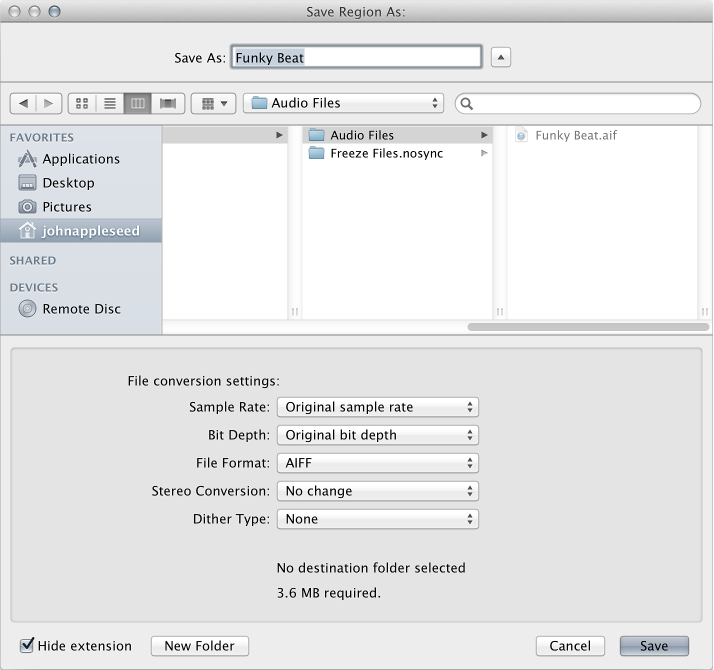714x670 pixels.
Task: Switch to icon view
Action: pos(82,103)
